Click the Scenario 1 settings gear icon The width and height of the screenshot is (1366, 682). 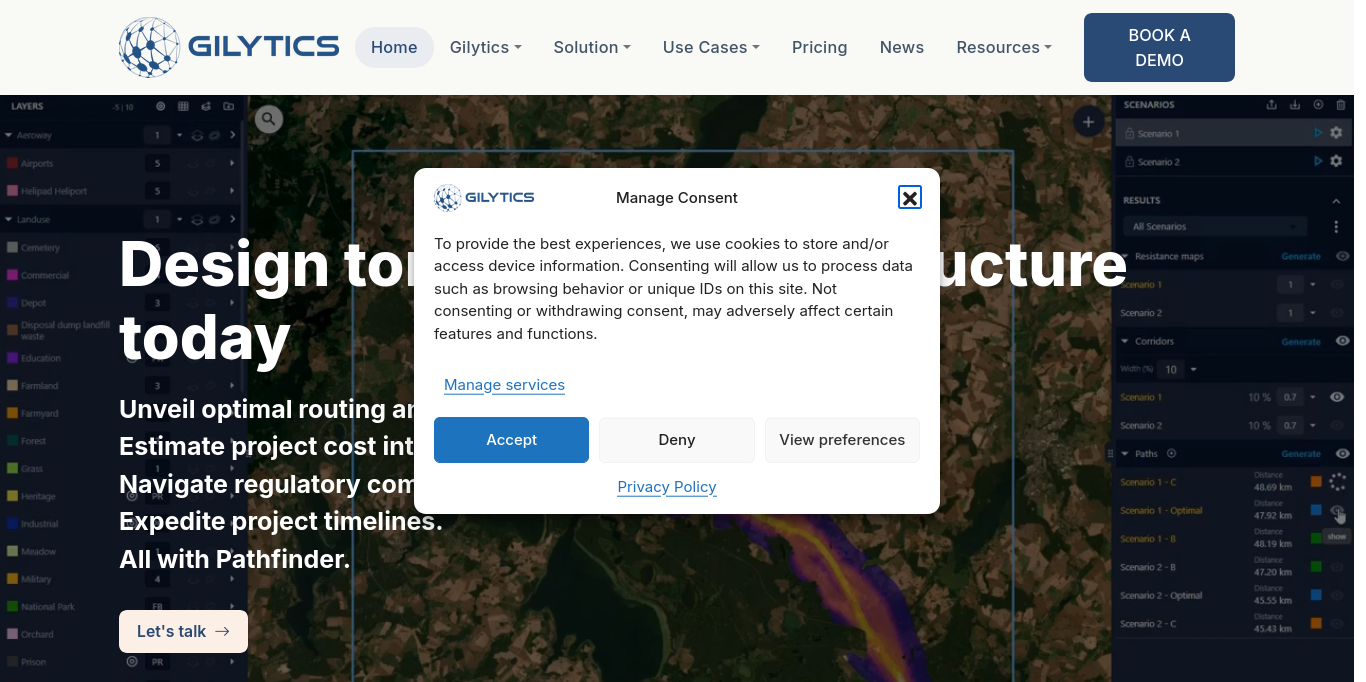(x=1336, y=133)
